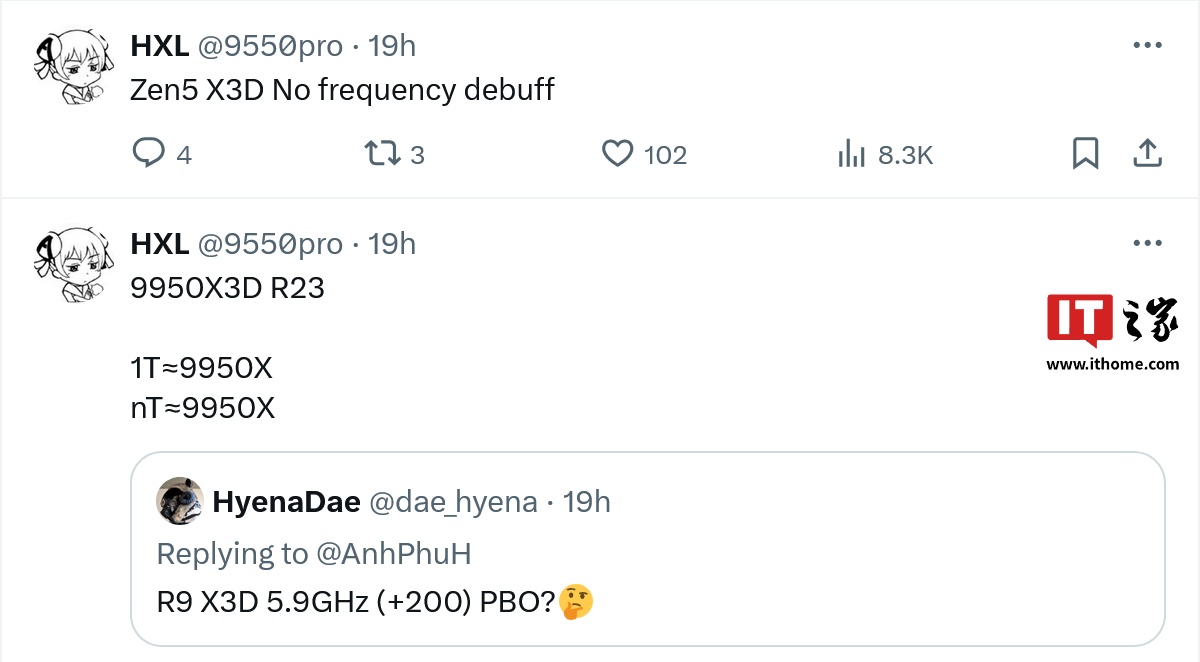This screenshot has height=662, width=1200.
Task: Click the 19h timestamp on first tweet
Action: [392, 45]
